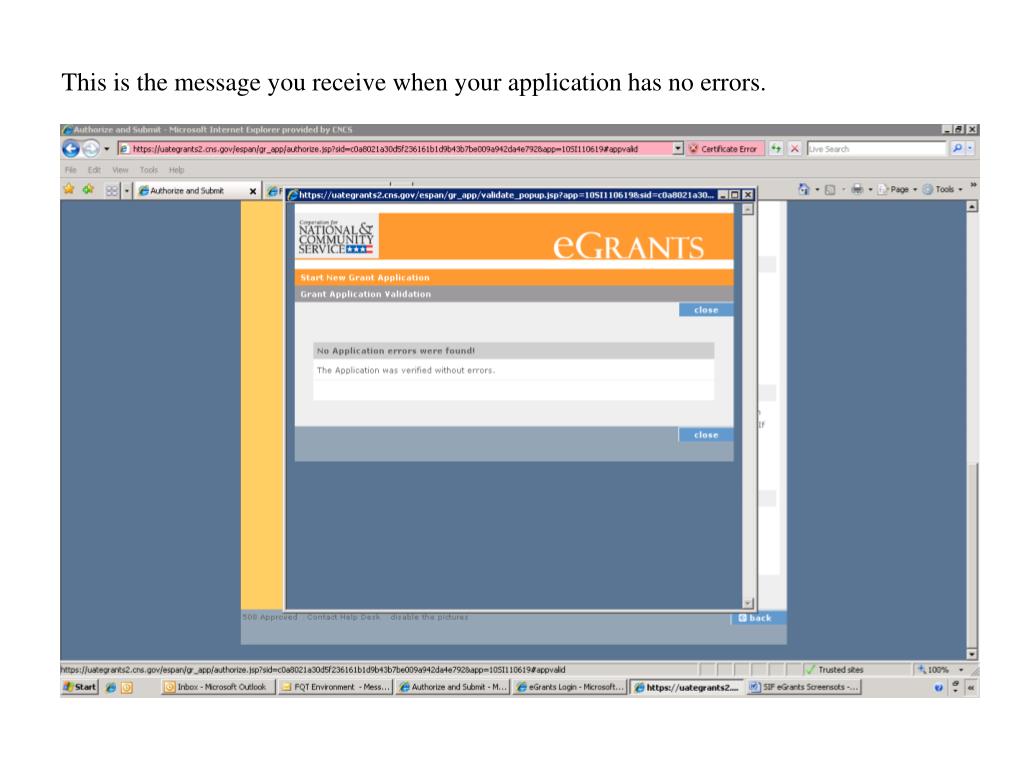Click the Live Search magnifier icon

(x=957, y=149)
